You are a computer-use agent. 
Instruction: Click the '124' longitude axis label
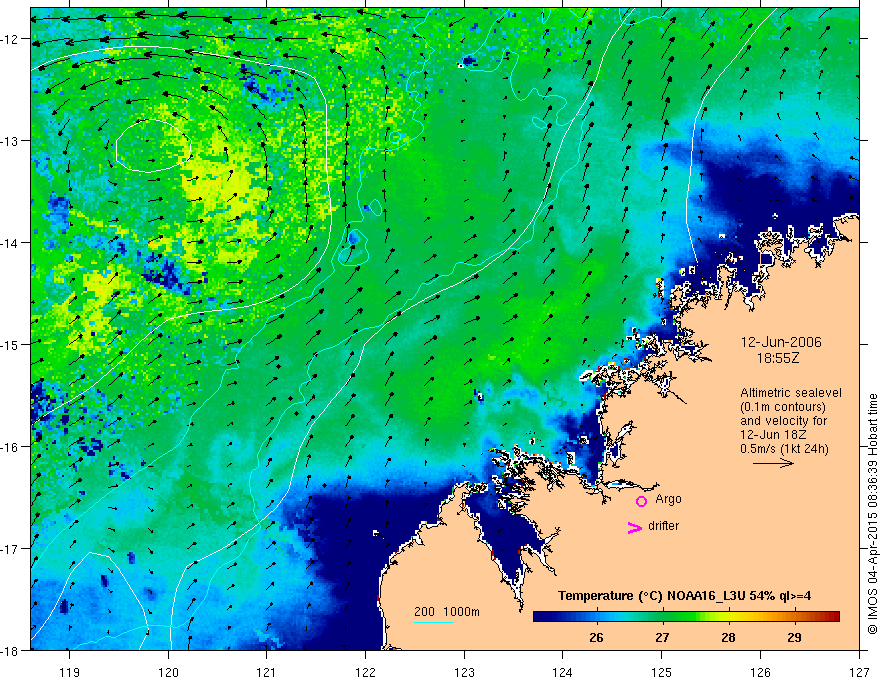[563, 672]
